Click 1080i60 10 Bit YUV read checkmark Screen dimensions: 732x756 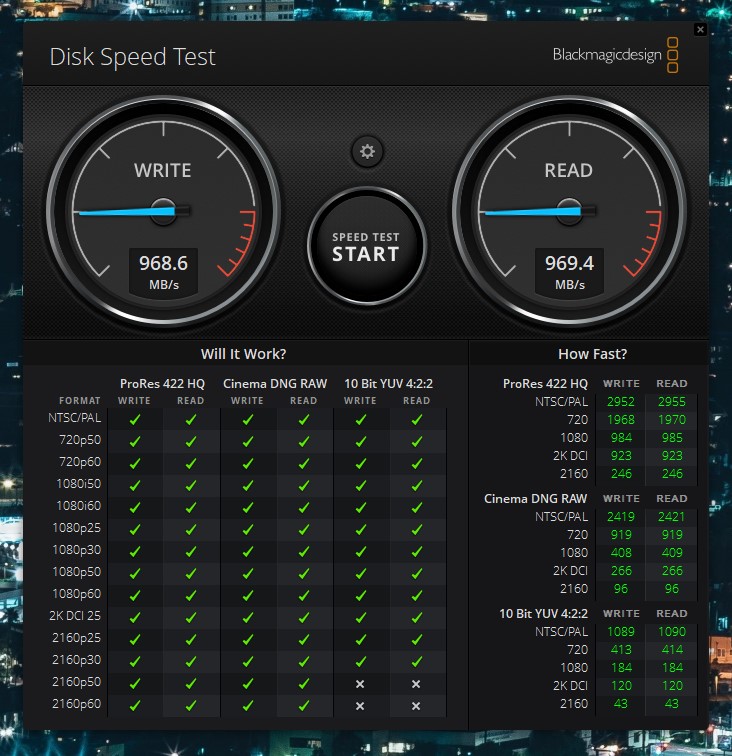pyautogui.click(x=417, y=507)
